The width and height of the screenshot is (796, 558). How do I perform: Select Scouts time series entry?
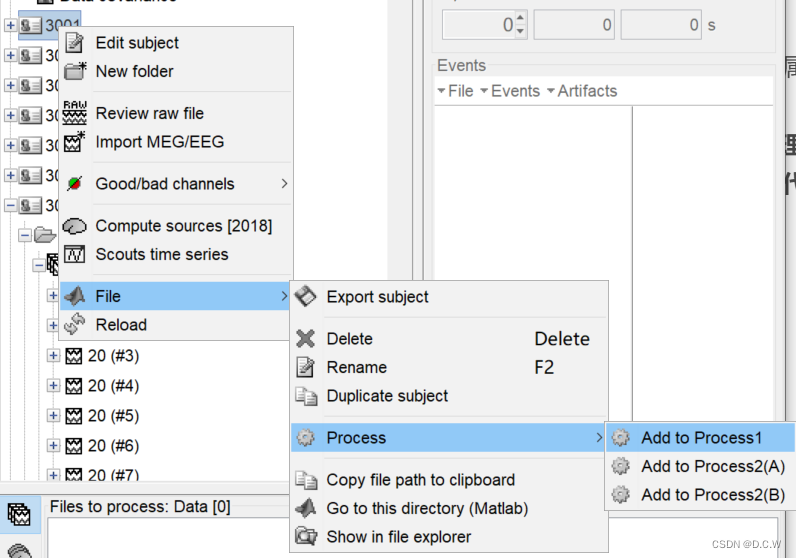click(x=176, y=254)
